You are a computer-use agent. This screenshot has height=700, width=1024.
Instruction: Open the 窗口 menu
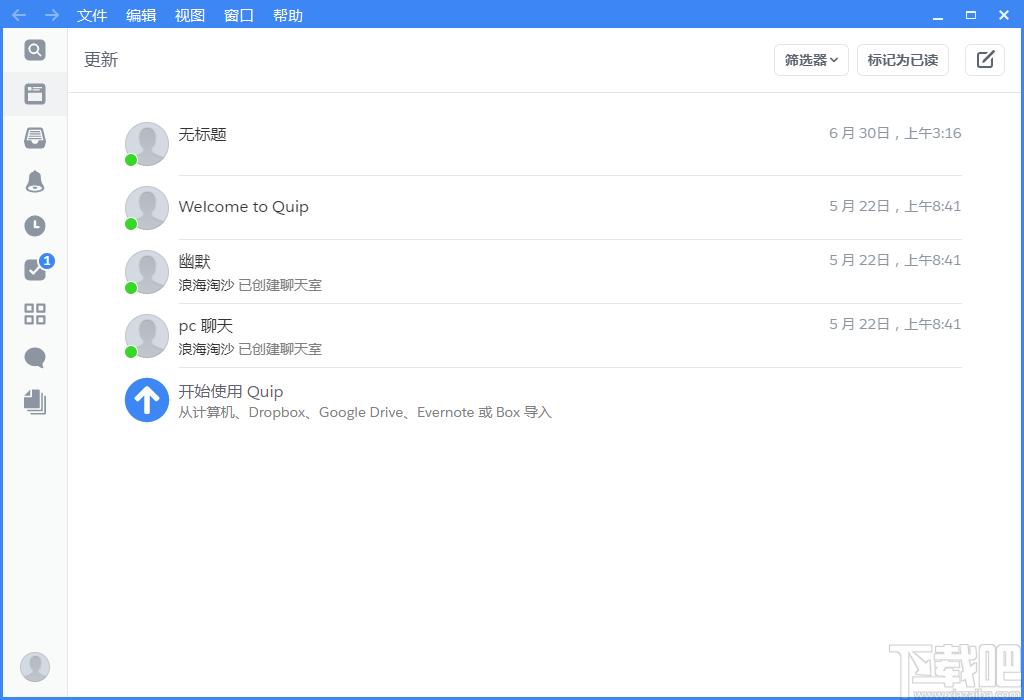[x=239, y=15]
